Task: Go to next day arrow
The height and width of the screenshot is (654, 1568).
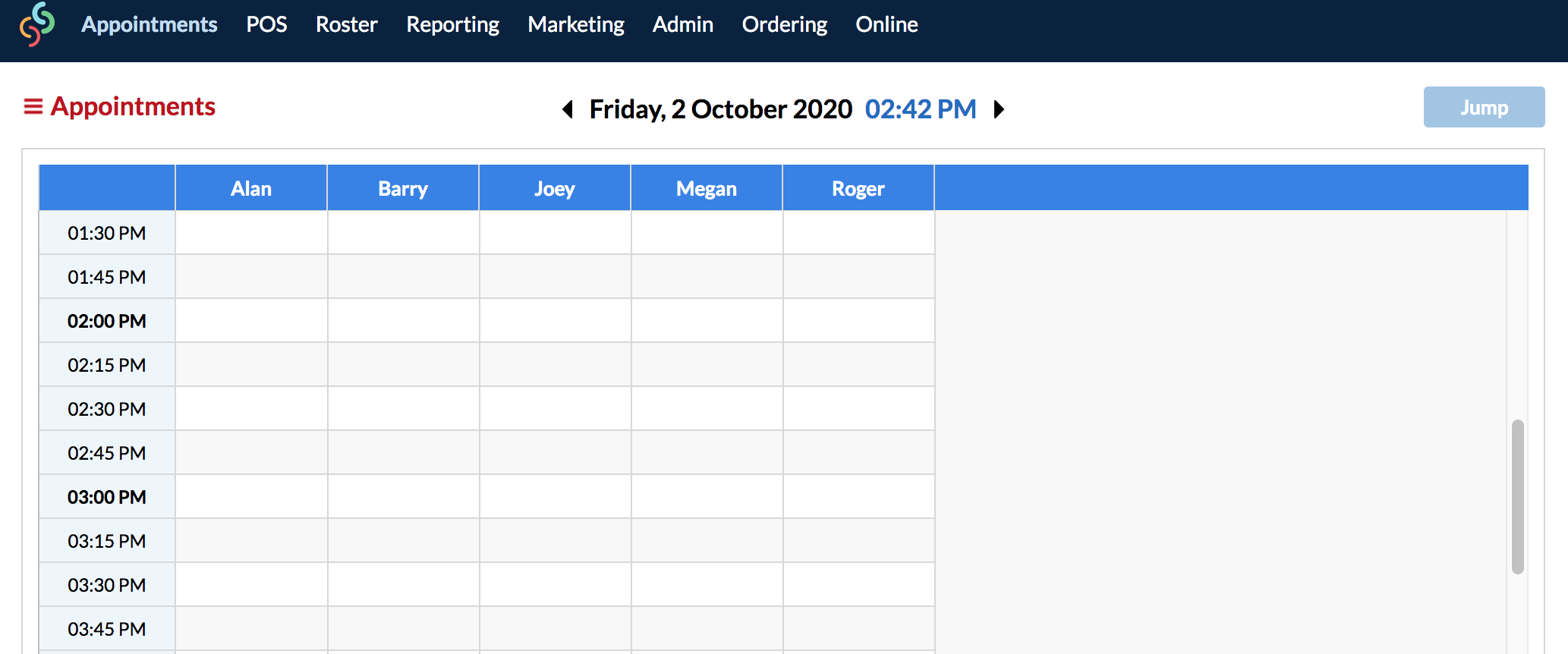Action: pyautogui.click(x=1000, y=109)
